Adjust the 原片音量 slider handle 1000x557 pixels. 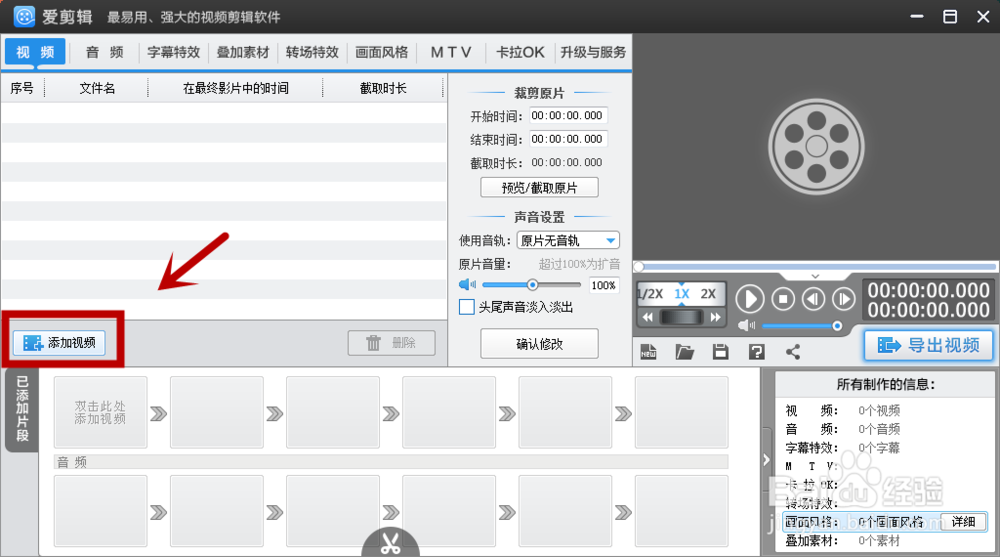pos(532,285)
